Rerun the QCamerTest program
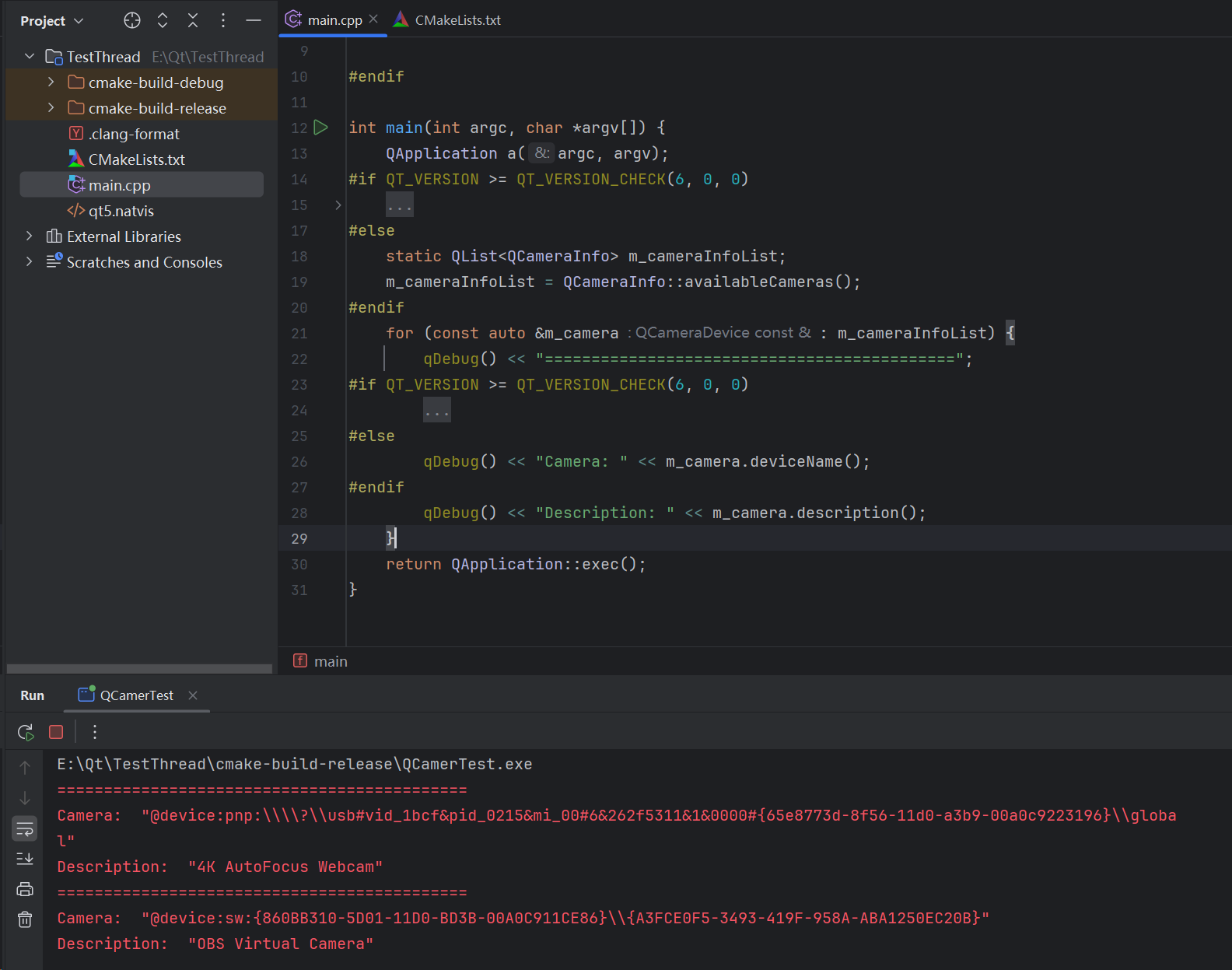 (26, 732)
